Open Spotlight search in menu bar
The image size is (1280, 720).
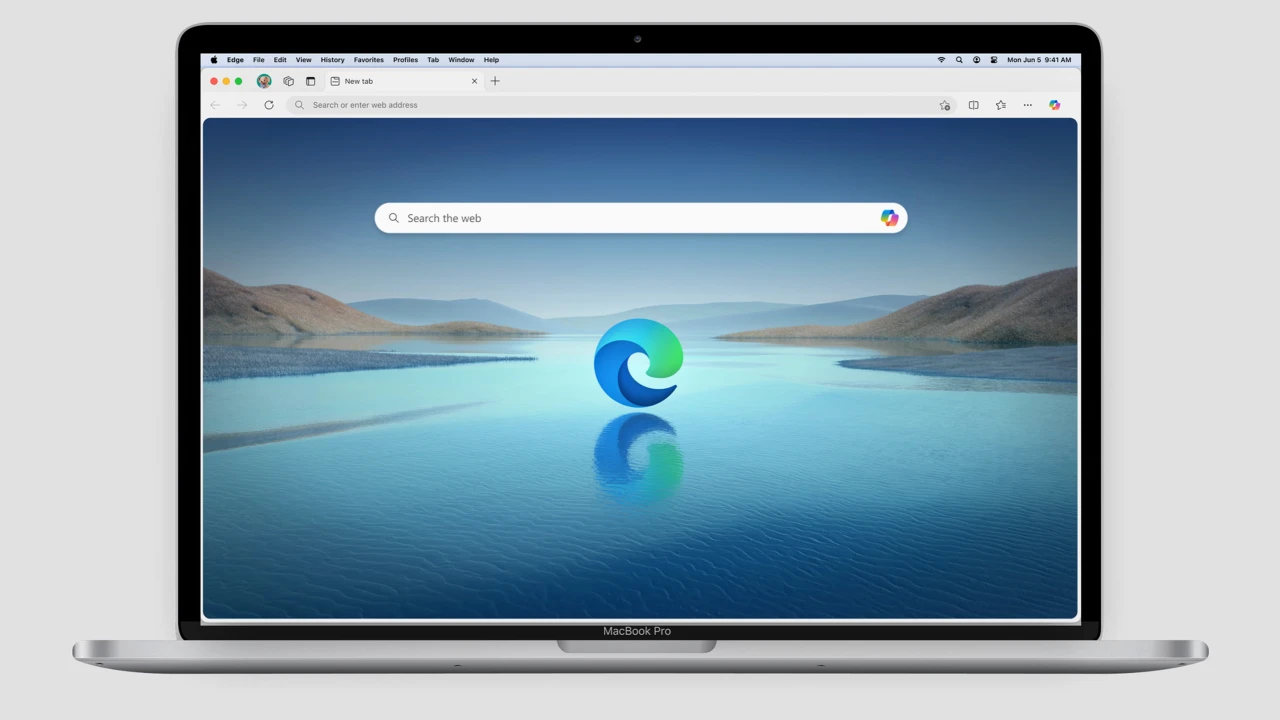[959, 60]
